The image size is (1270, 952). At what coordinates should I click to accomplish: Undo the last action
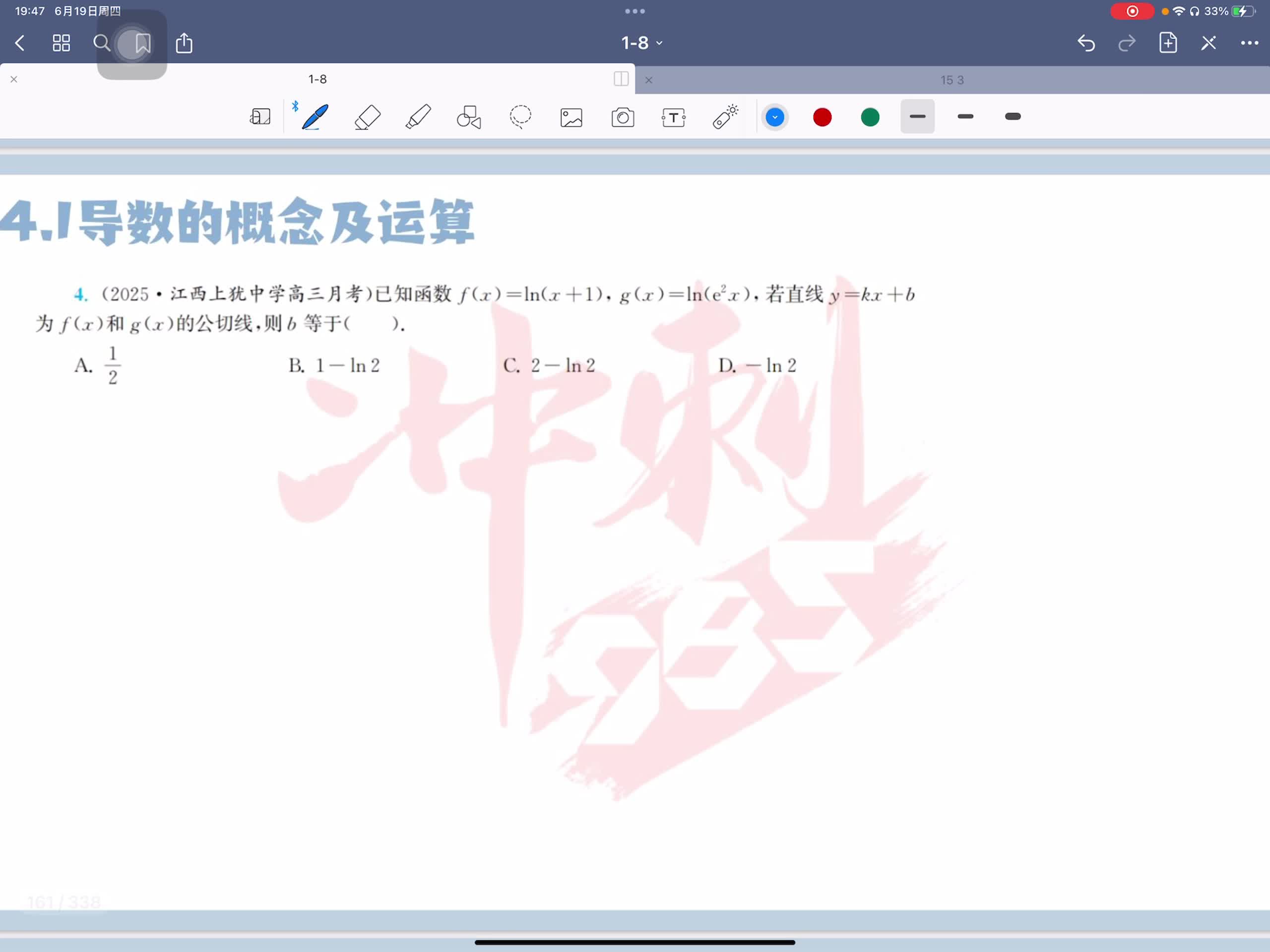tap(1085, 43)
